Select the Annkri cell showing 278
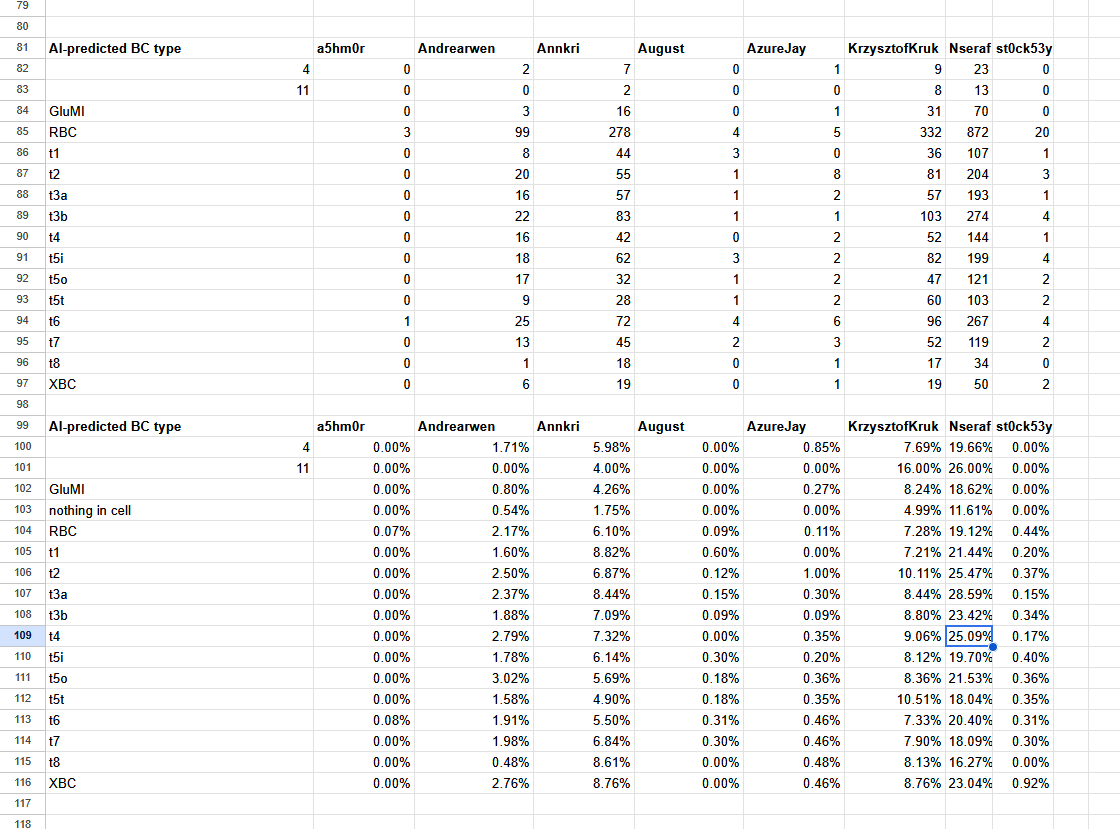The height and width of the screenshot is (829, 1120). (x=584, y=132)
